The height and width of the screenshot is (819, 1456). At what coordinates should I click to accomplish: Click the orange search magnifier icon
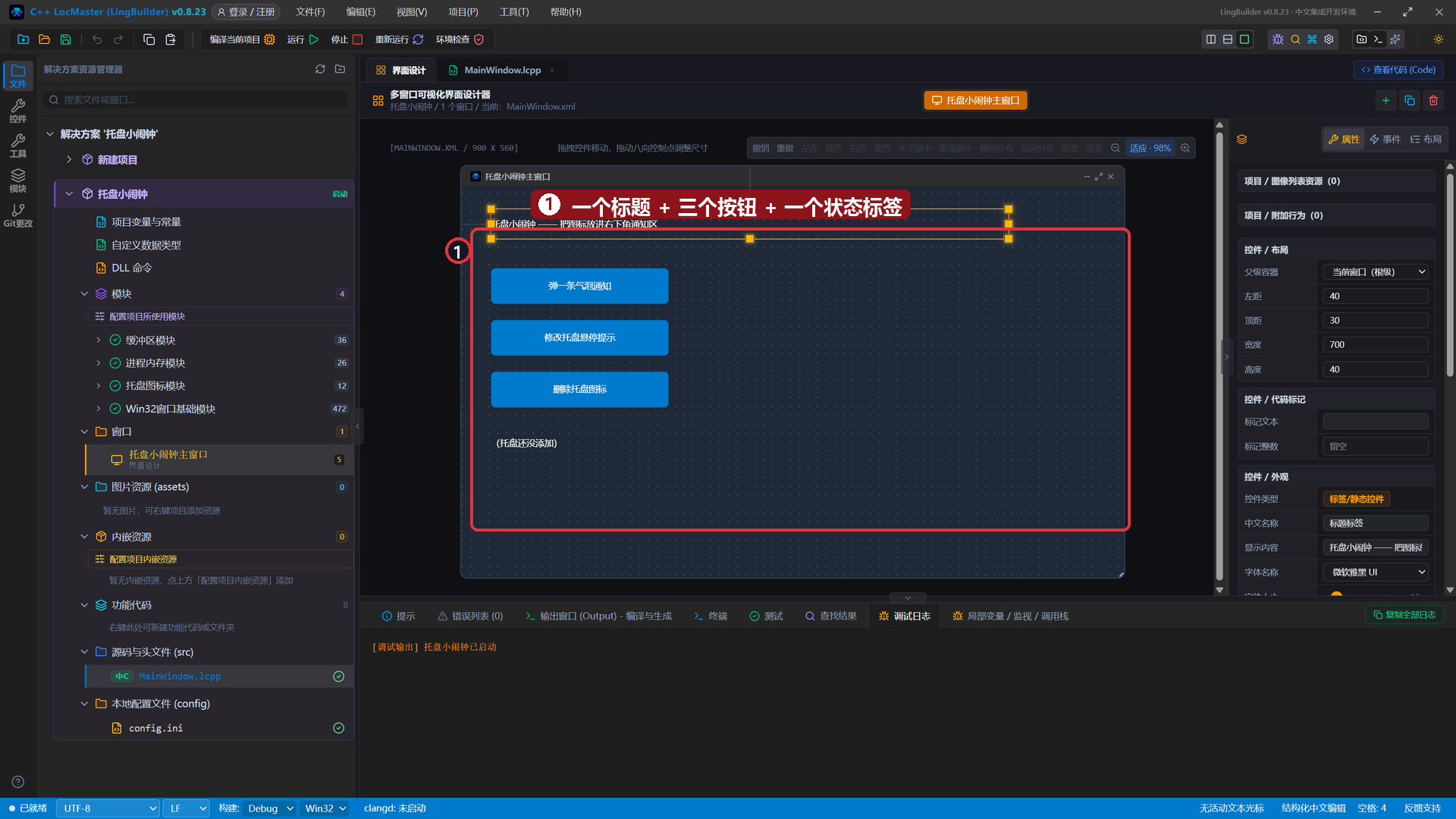click(x=1295, y=39)
